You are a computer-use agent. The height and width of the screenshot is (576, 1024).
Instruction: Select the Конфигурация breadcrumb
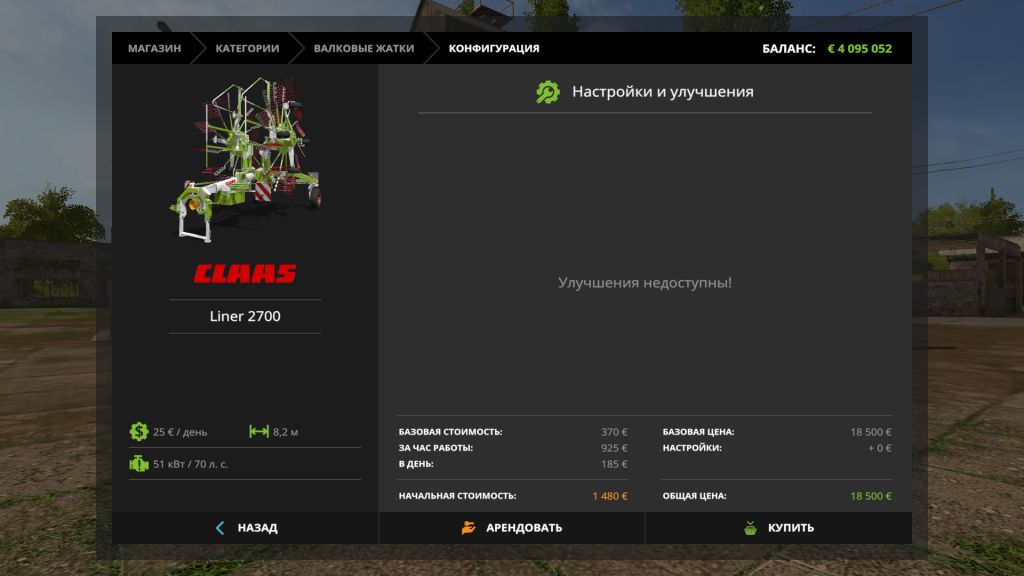click(x=493, y=48)
